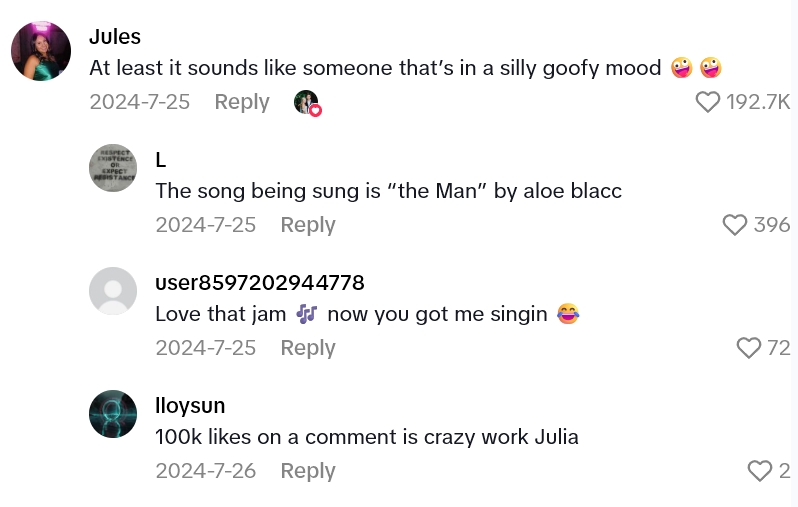798x507 pixels.
Task: Click the 2024-7-26 date on lloysun's comment
Action: tap(205, 471)
